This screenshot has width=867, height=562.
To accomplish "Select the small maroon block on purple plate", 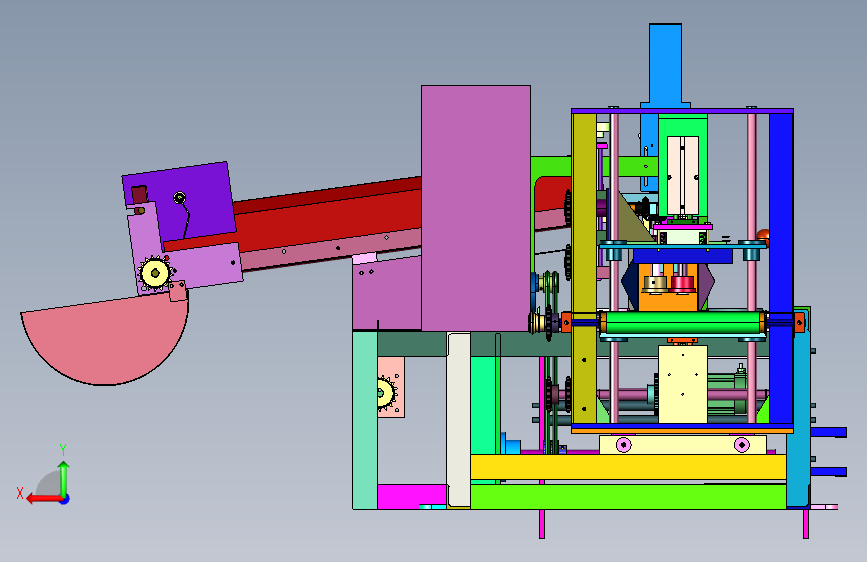I will [139, 195].
